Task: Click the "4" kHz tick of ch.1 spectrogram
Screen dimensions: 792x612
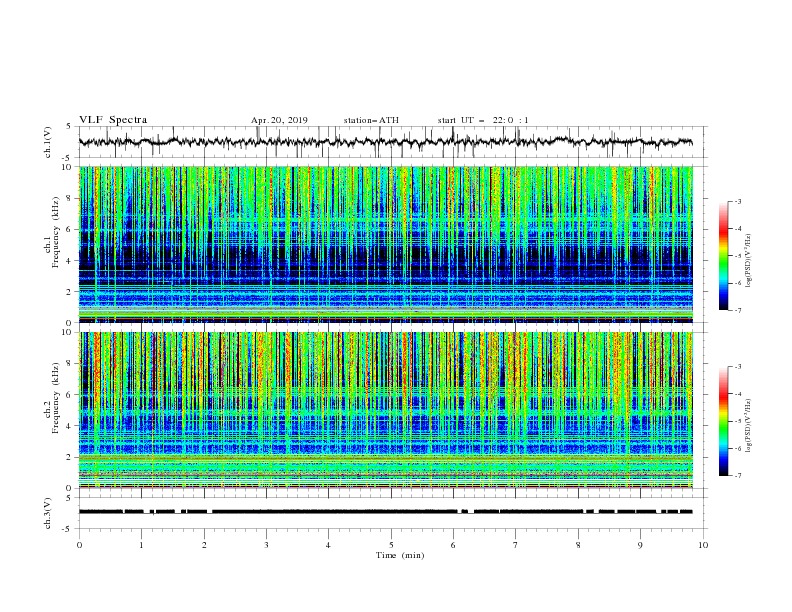Action: pos(69,261)
